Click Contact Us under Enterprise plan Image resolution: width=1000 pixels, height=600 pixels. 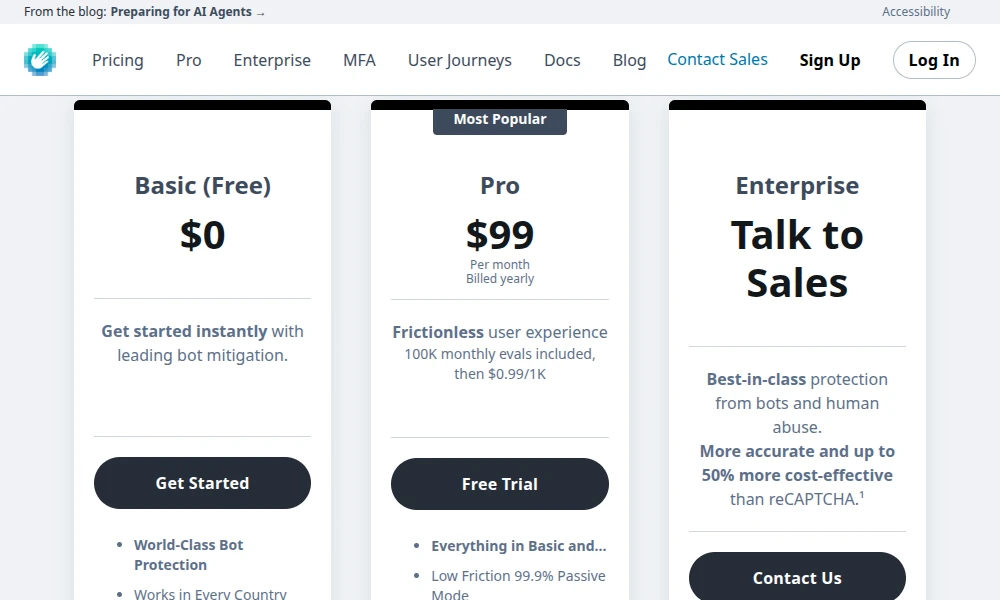(x=797, y=578)
